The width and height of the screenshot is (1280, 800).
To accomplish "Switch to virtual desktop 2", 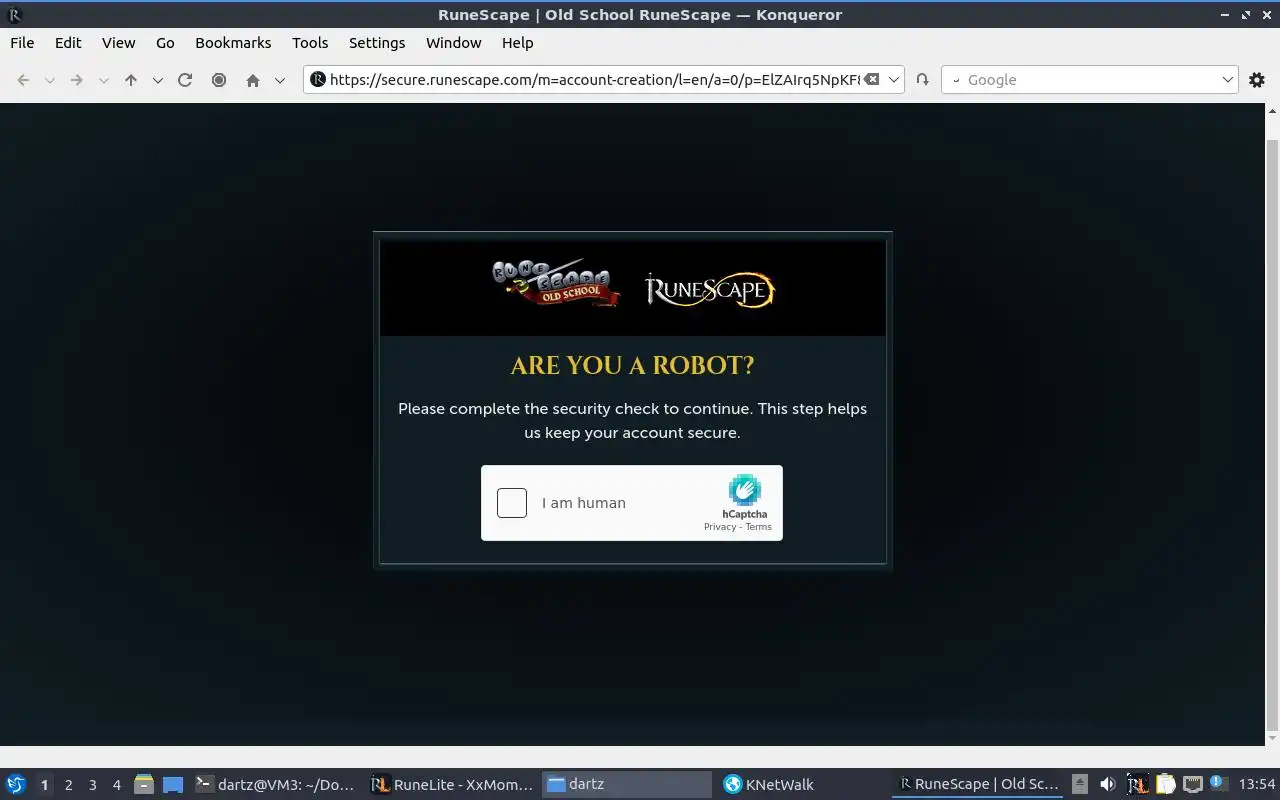I will [x=68, y=785].
